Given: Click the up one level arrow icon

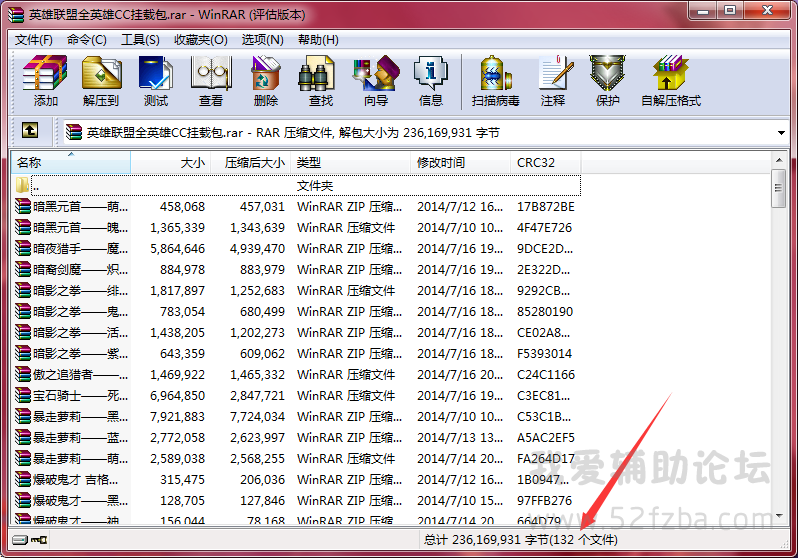Looking at the screenshot, I should (x=30, y=131).
